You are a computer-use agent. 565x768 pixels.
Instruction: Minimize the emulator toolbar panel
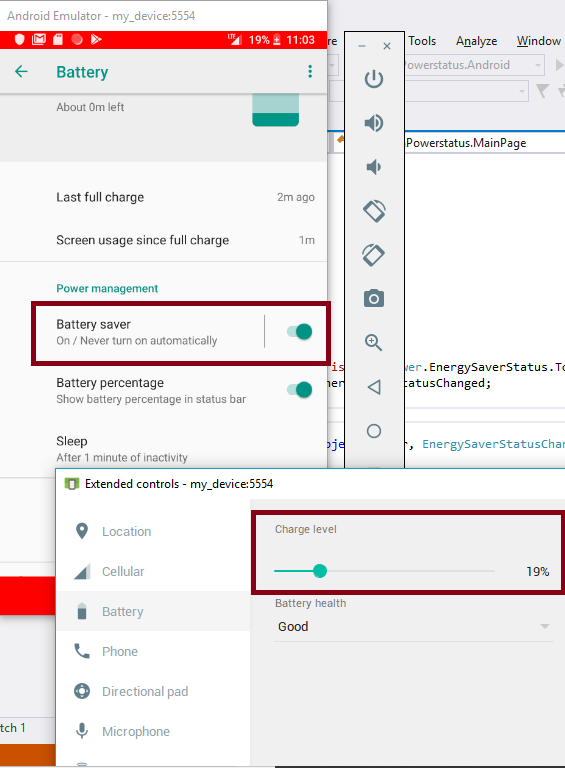click(362, 46)
